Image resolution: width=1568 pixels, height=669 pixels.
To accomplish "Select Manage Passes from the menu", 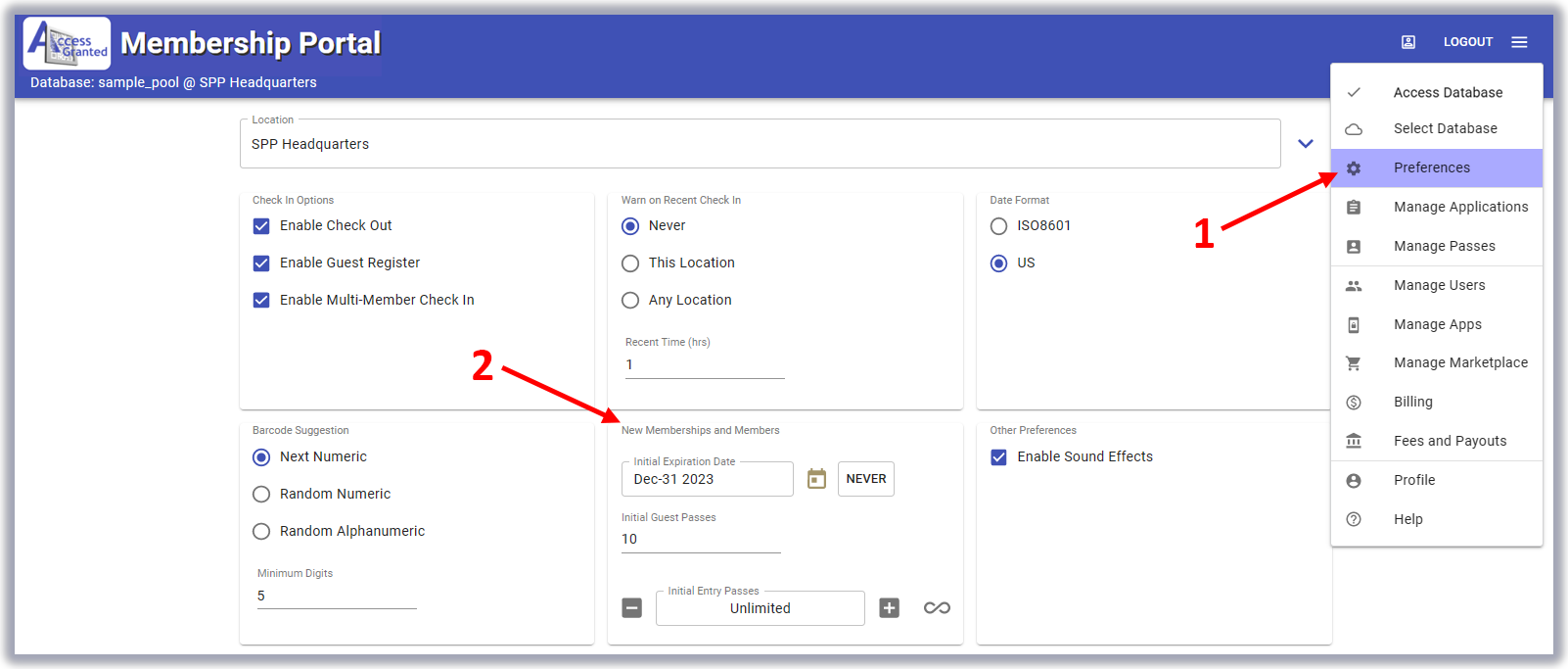I will (x=1444, y=246).
